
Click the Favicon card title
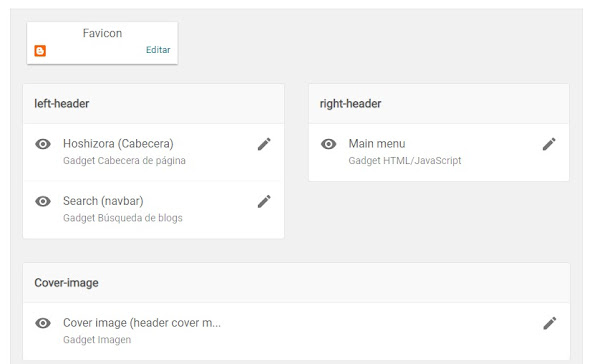[102, 33]
